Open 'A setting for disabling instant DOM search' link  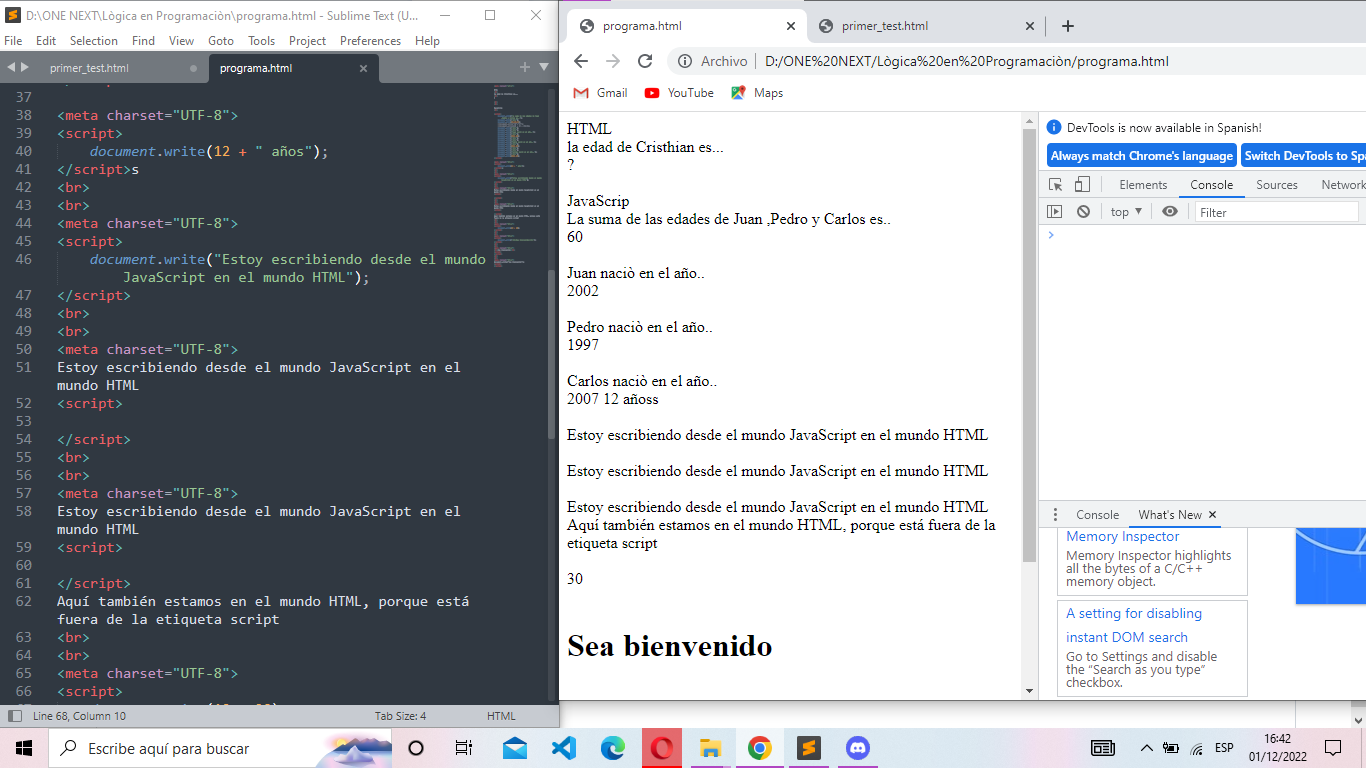(1134, 625)
